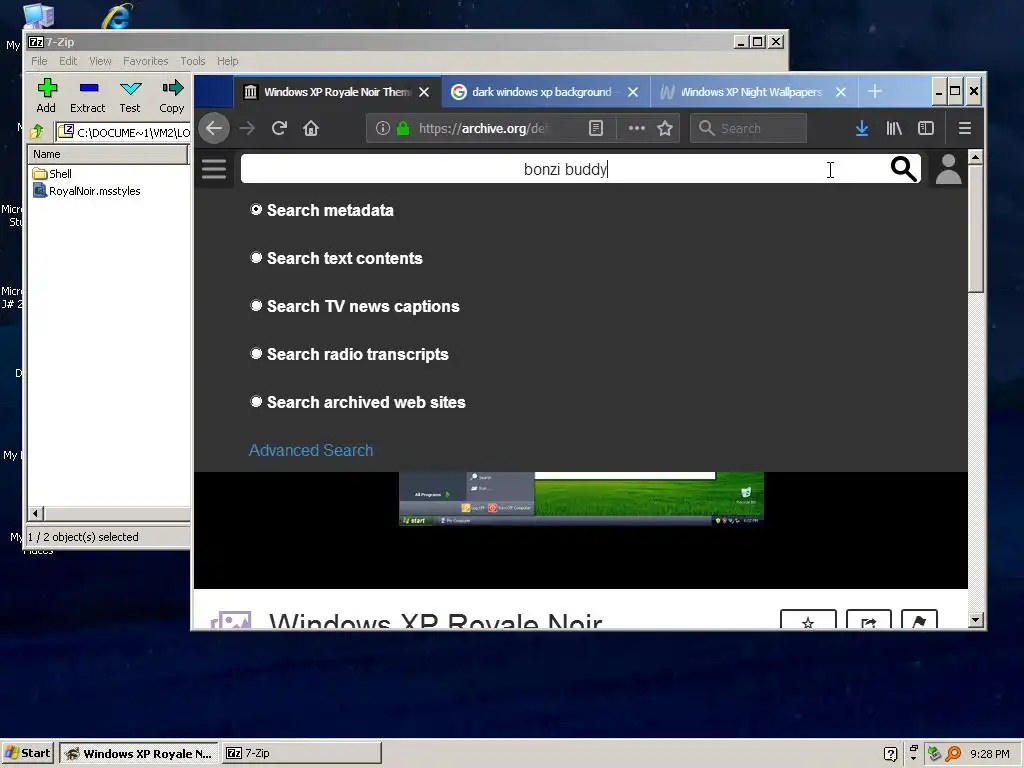Click the archive.org search text field
The width and height of the screenshot is (1024, 768).
pos(565,169)
